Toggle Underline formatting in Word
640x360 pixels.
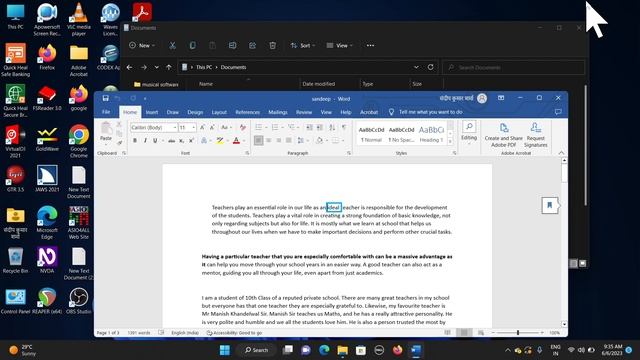[155, 141]
